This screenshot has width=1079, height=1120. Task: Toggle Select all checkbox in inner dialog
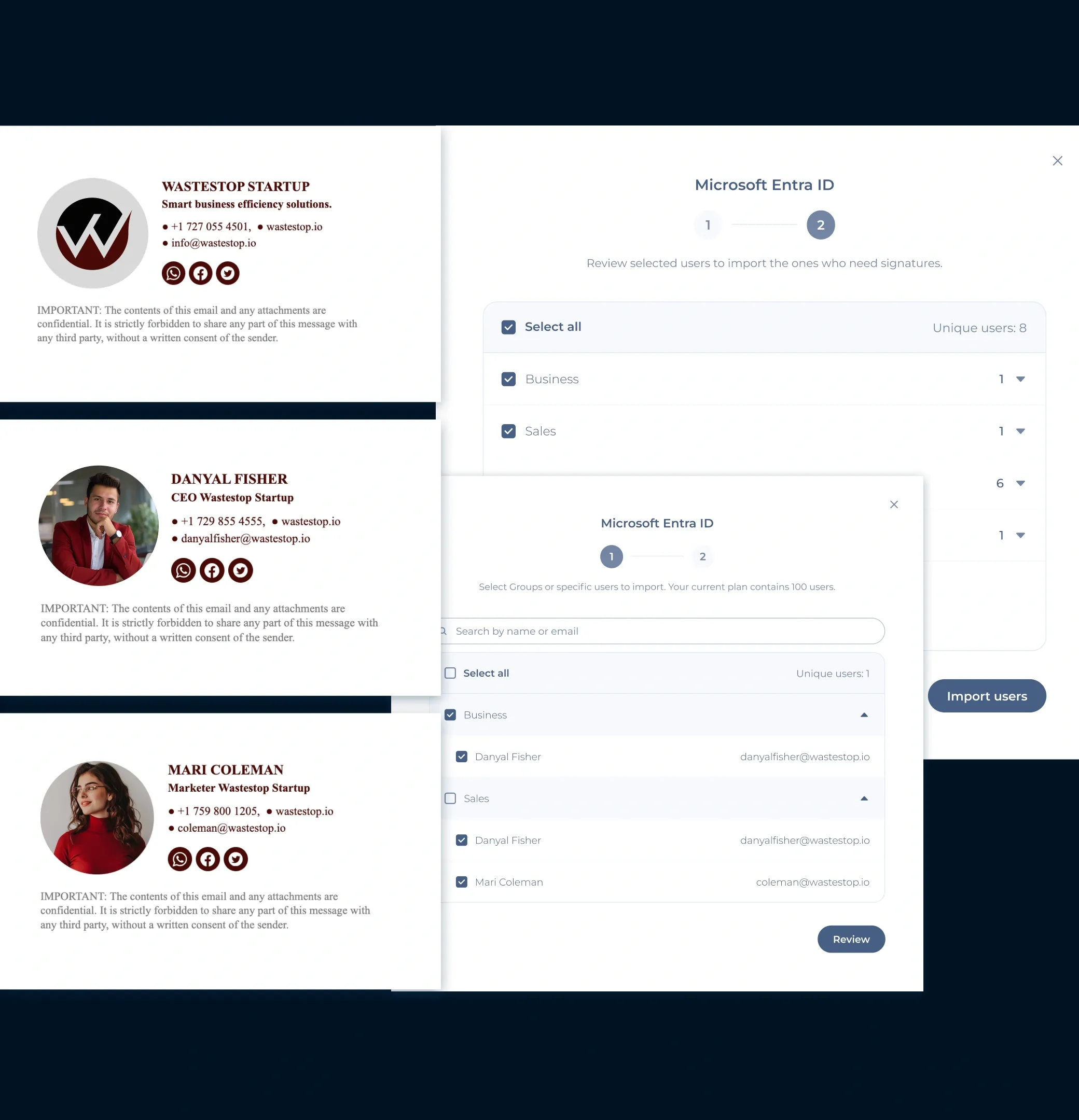point(451,673)
